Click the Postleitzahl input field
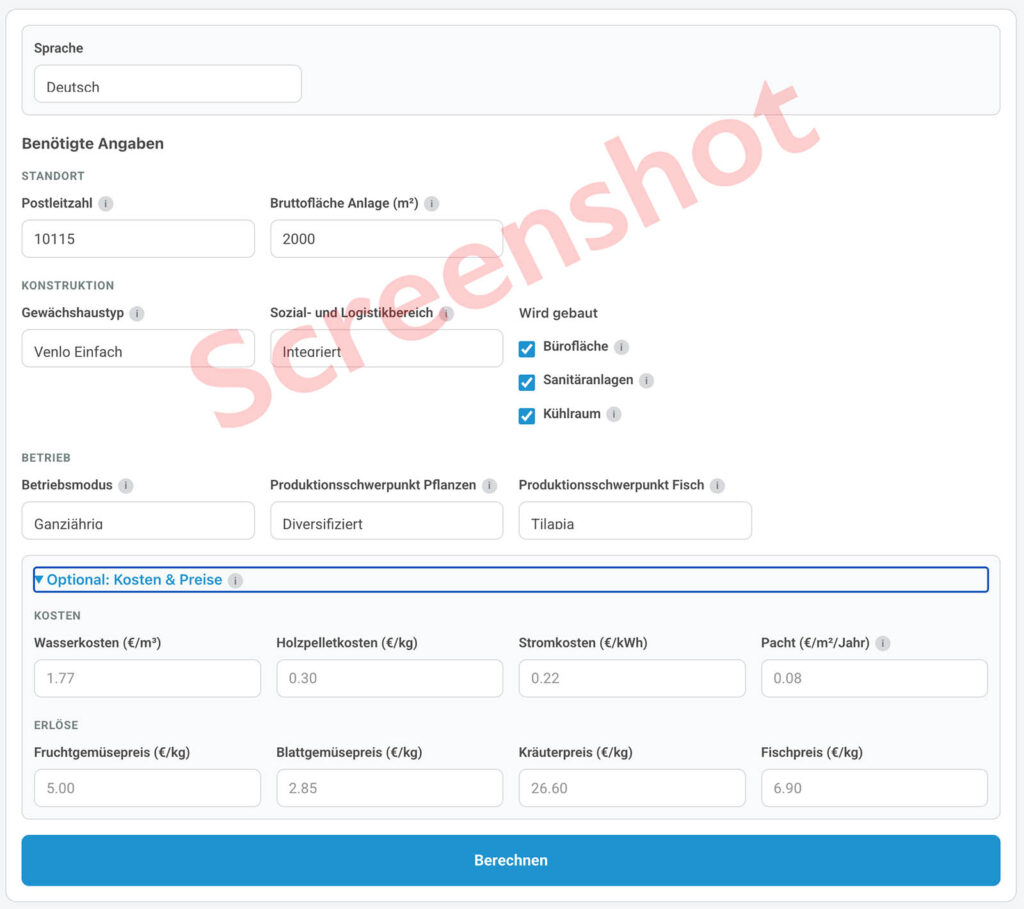Image resolution: width=1024 pixels, height=909 pixels. pos(138,239)
